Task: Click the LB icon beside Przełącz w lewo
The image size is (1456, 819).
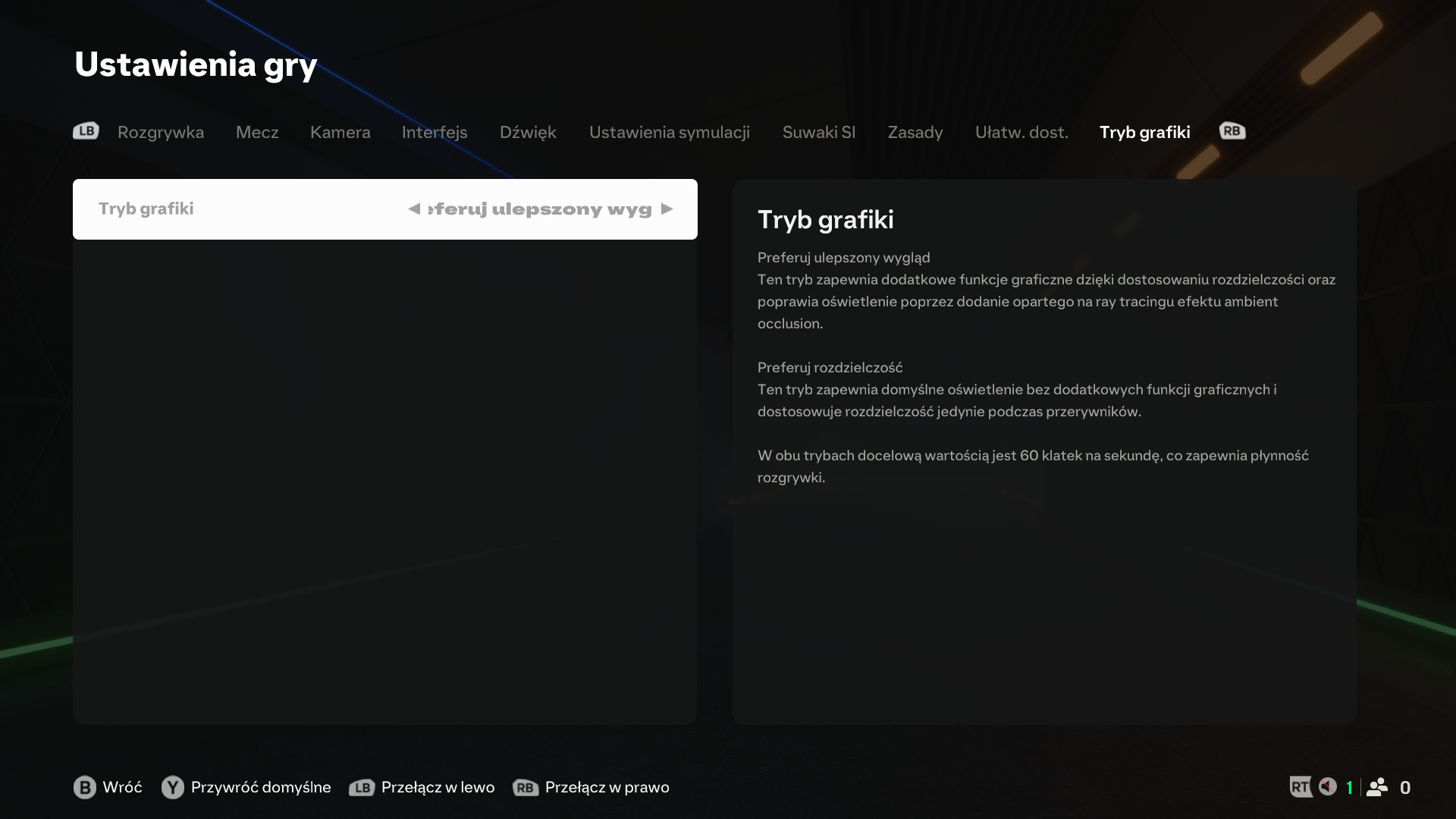Action: [362, 787]
